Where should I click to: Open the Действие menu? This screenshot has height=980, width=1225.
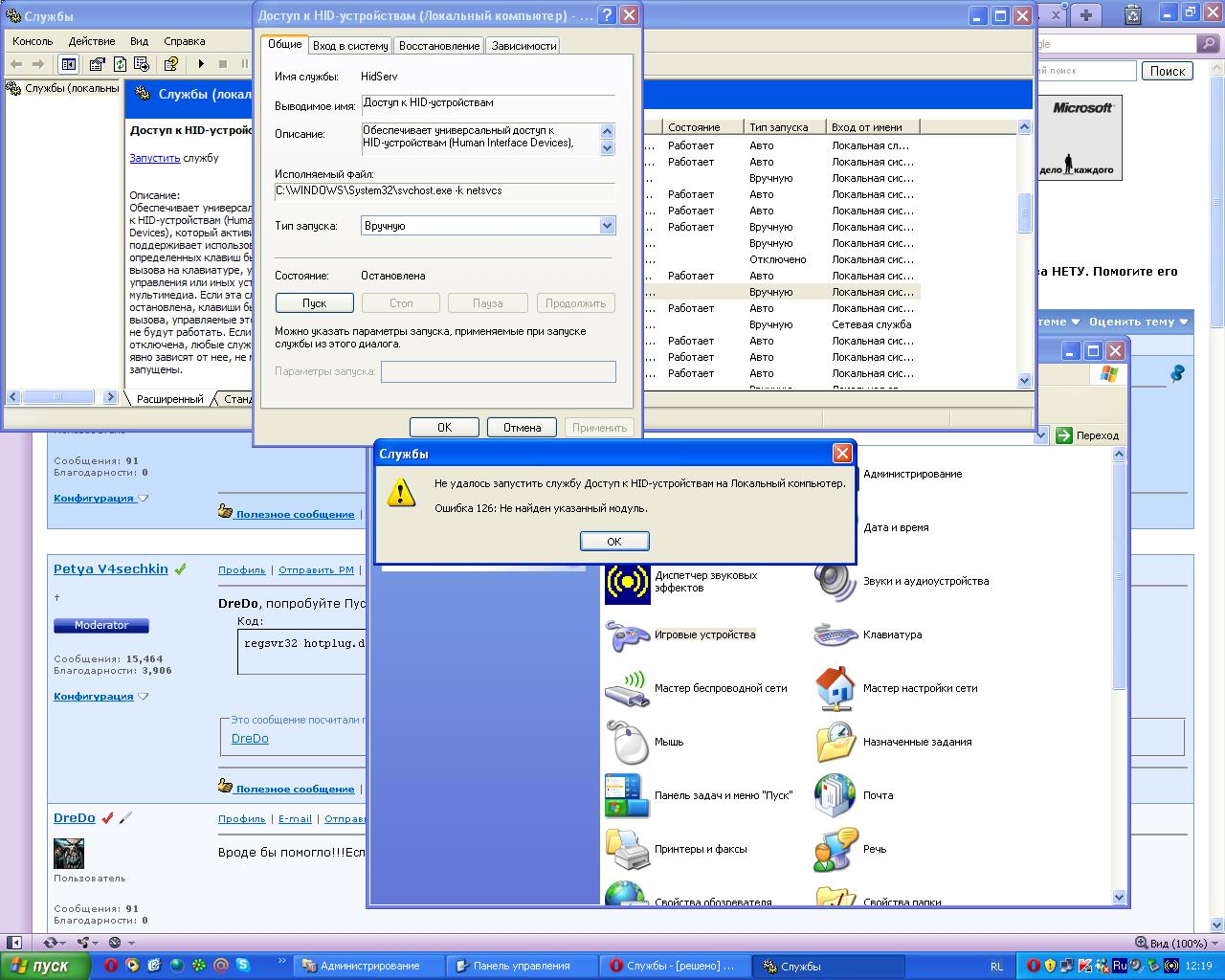click(x=91, y=41)
